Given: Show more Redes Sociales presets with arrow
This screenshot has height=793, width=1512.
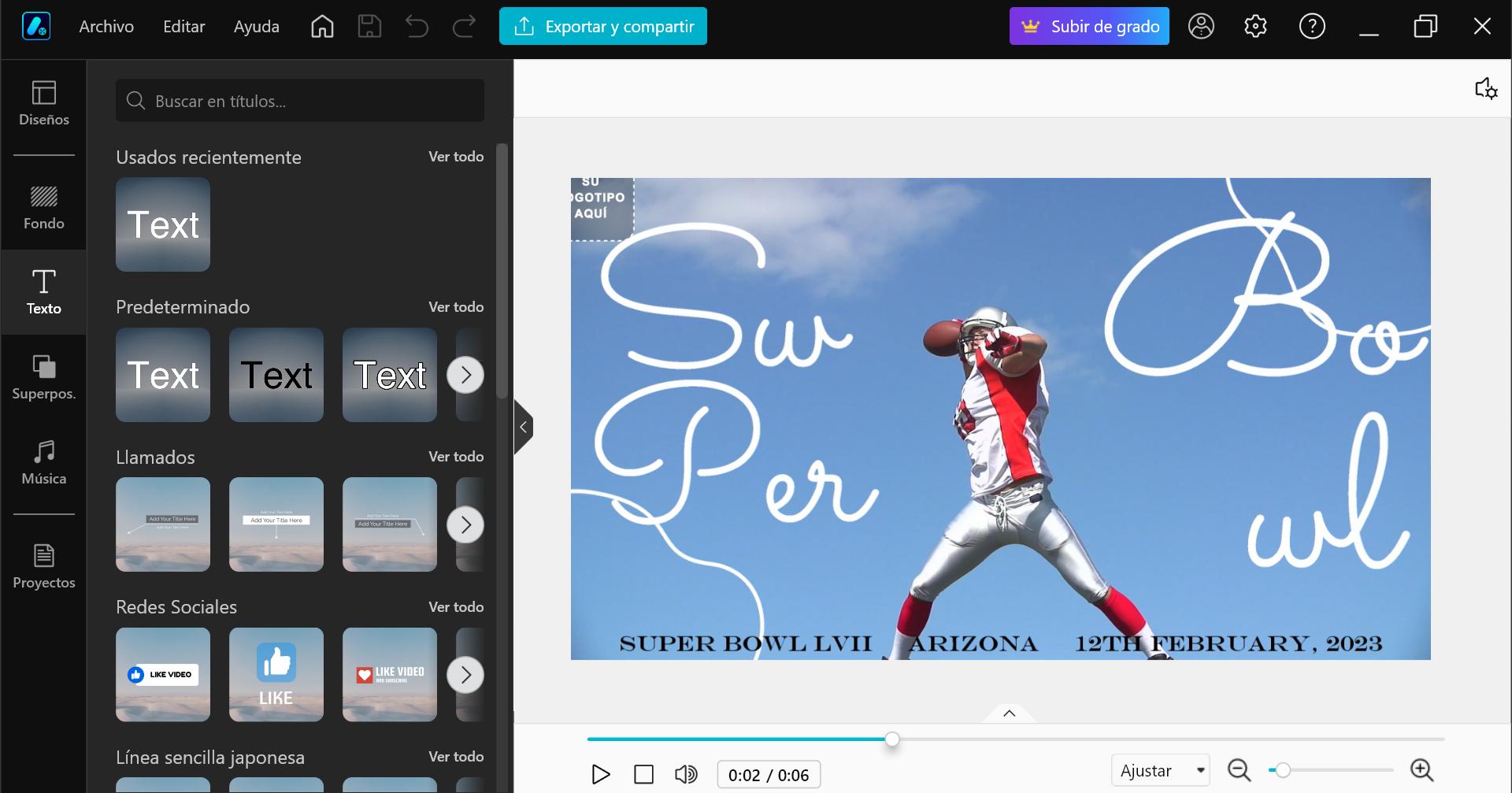Looking at the screenshot, I should pyautogui.click(x=465, y=675).
